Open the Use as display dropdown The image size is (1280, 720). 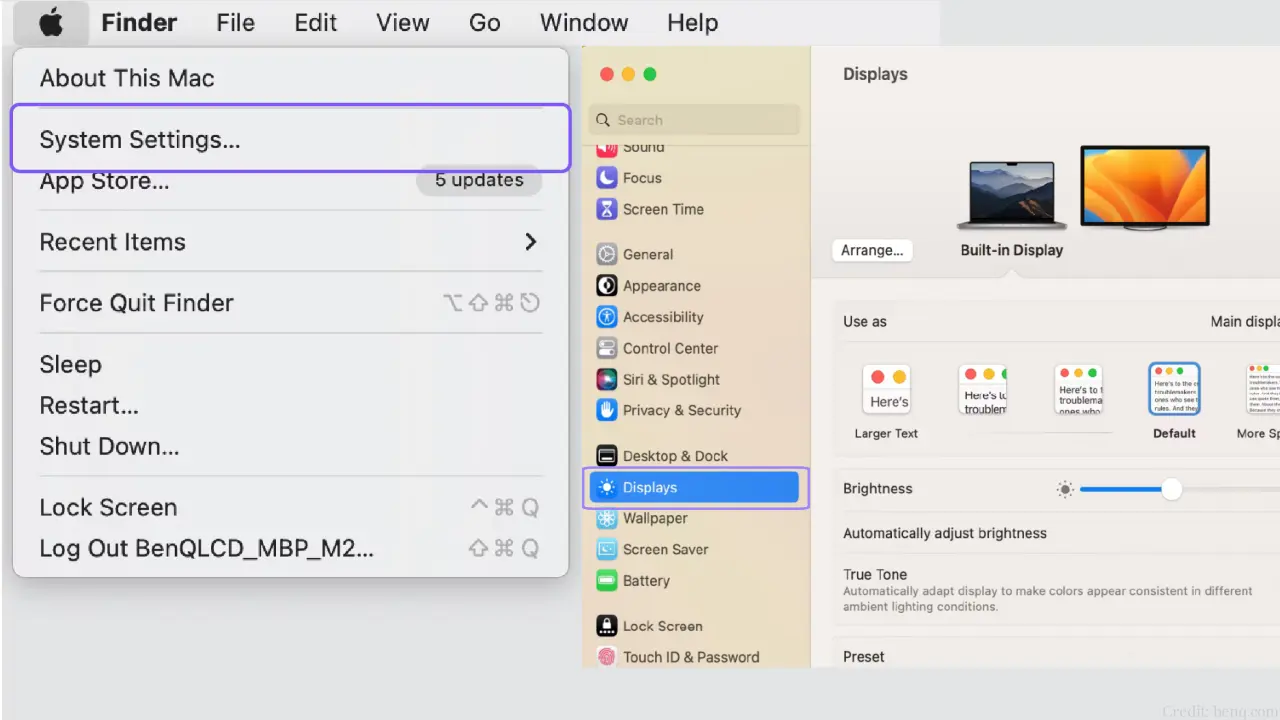pyautogui.click(x=1244, y=322)
